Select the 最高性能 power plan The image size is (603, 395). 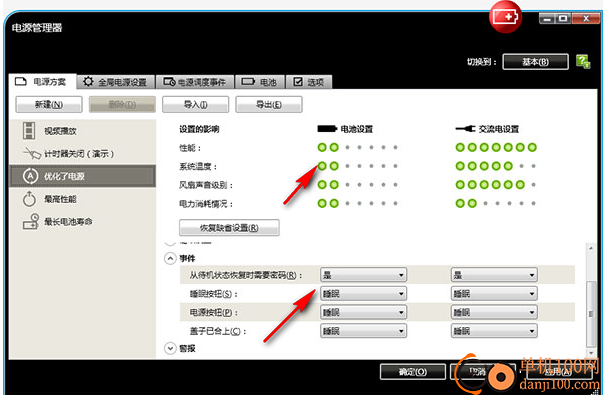coord(82,199)
